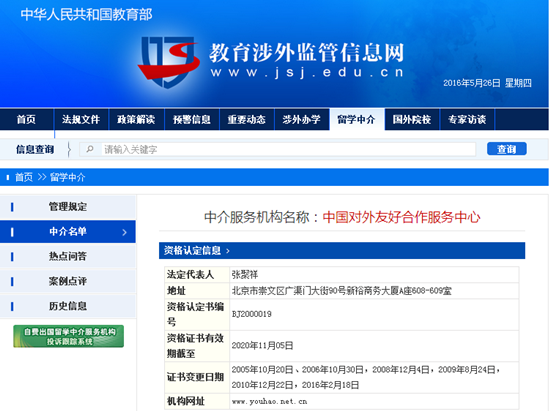This screenshot has width=550, height=411.
Task: Click the expiry date 2020年11月05日
Action: click(x=262, y=346)
